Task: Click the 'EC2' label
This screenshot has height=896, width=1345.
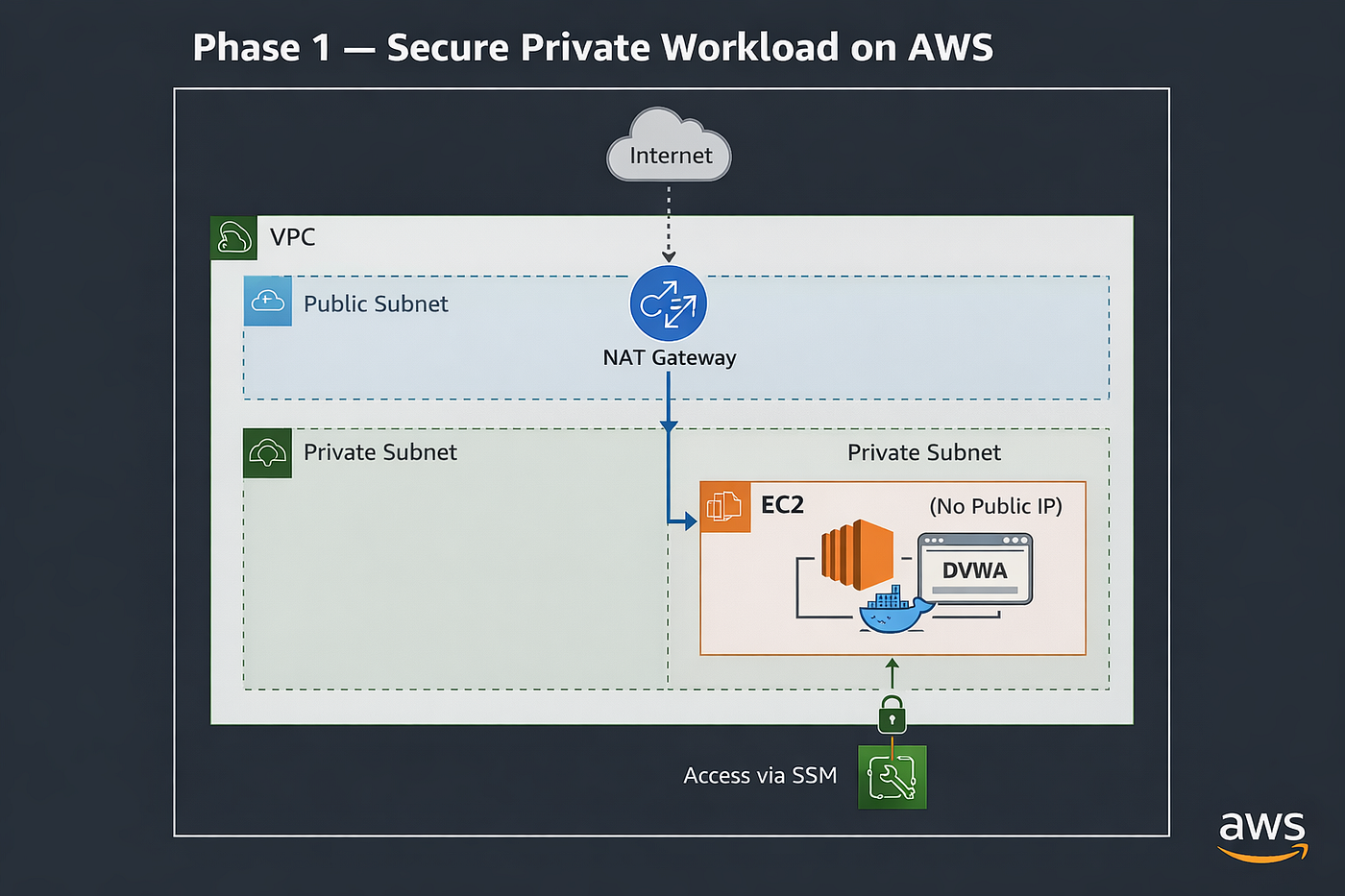Action: point(782,505)
